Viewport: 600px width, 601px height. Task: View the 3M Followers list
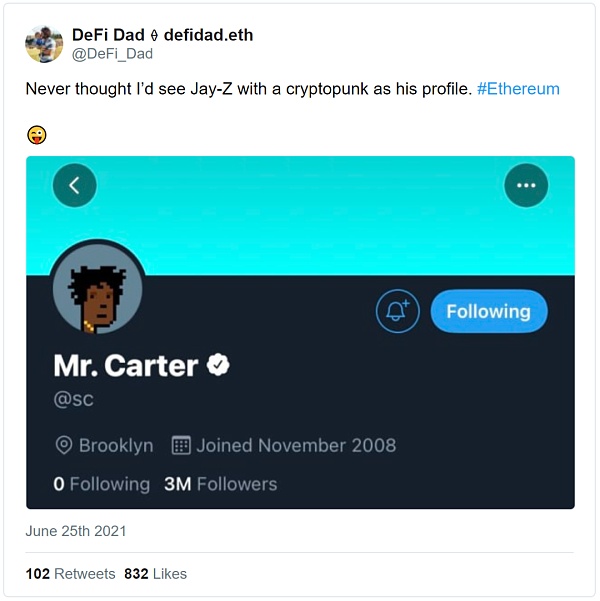(x=220, y=484)
